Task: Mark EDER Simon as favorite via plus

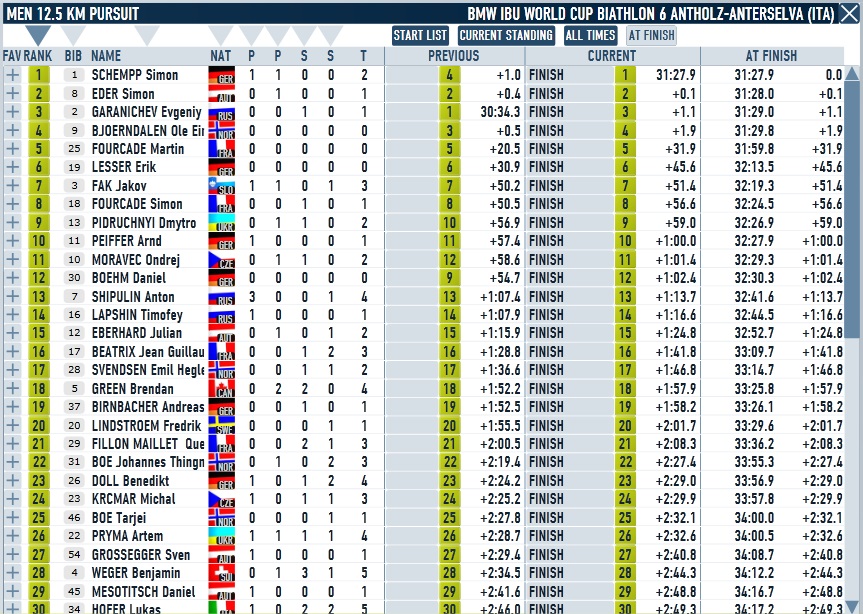Action: click(x=12, y=94)
